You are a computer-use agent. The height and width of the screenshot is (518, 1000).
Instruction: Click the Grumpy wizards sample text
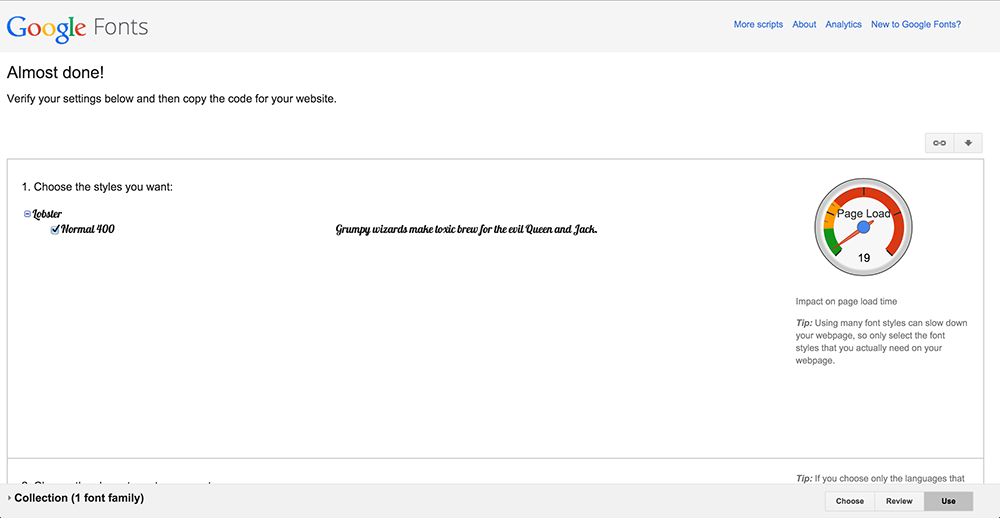point(467,230)
